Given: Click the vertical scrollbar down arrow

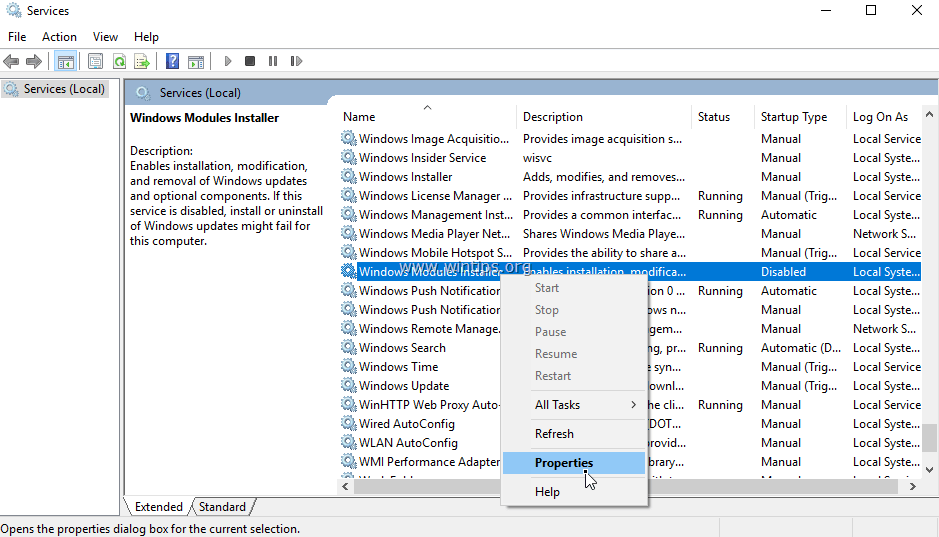Looking at the screenshot, I should click(x=929, y=470).
